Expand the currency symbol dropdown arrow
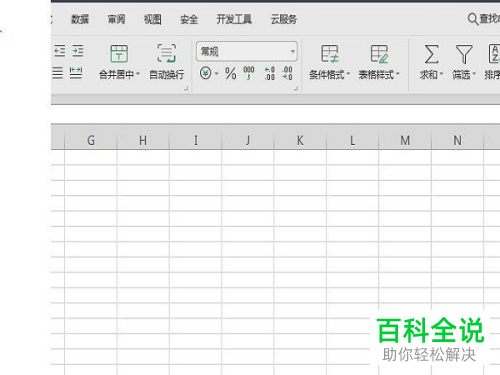 (216, 73)
